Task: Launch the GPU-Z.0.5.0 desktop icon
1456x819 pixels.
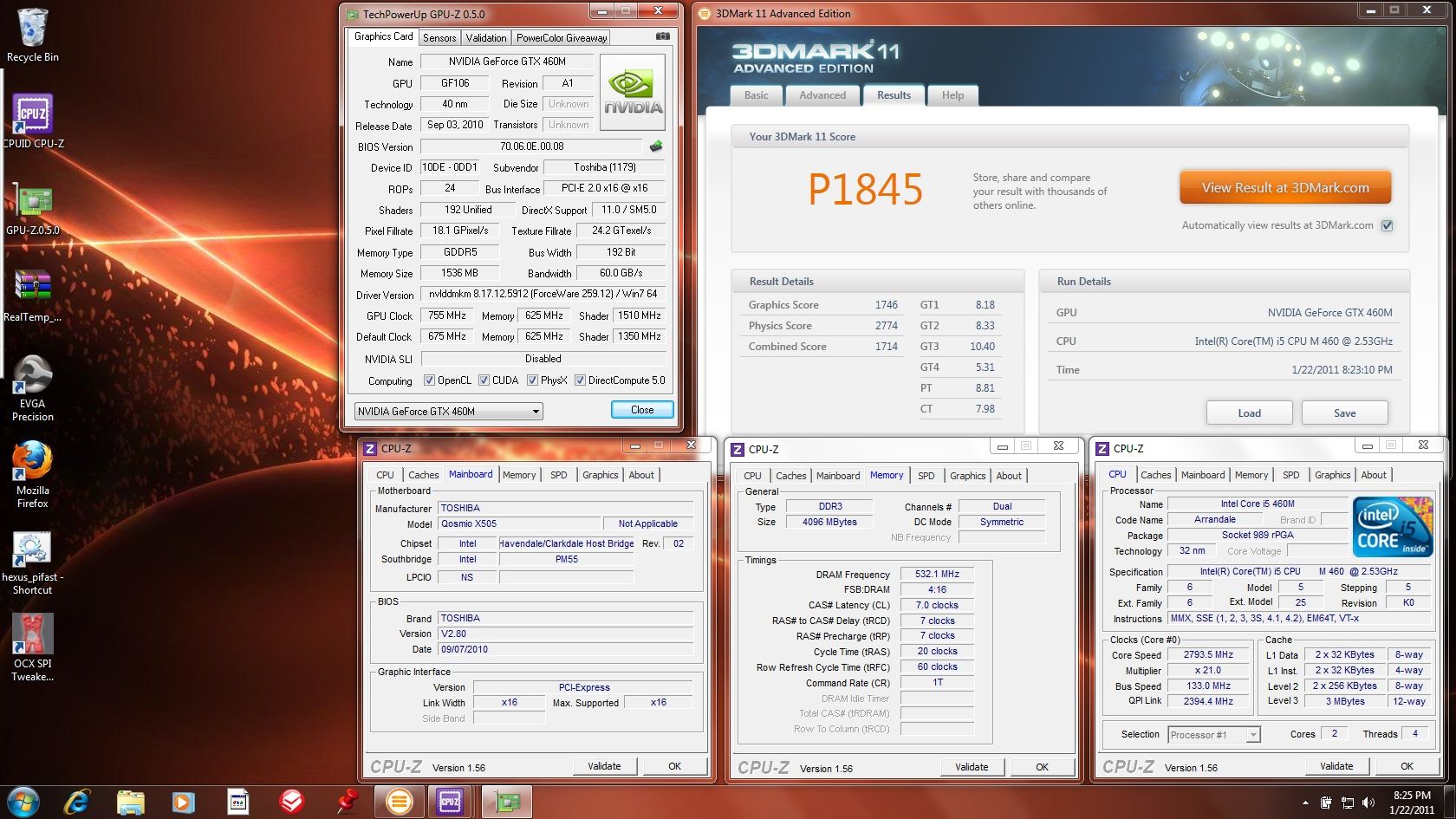Action: coord(33,209)
